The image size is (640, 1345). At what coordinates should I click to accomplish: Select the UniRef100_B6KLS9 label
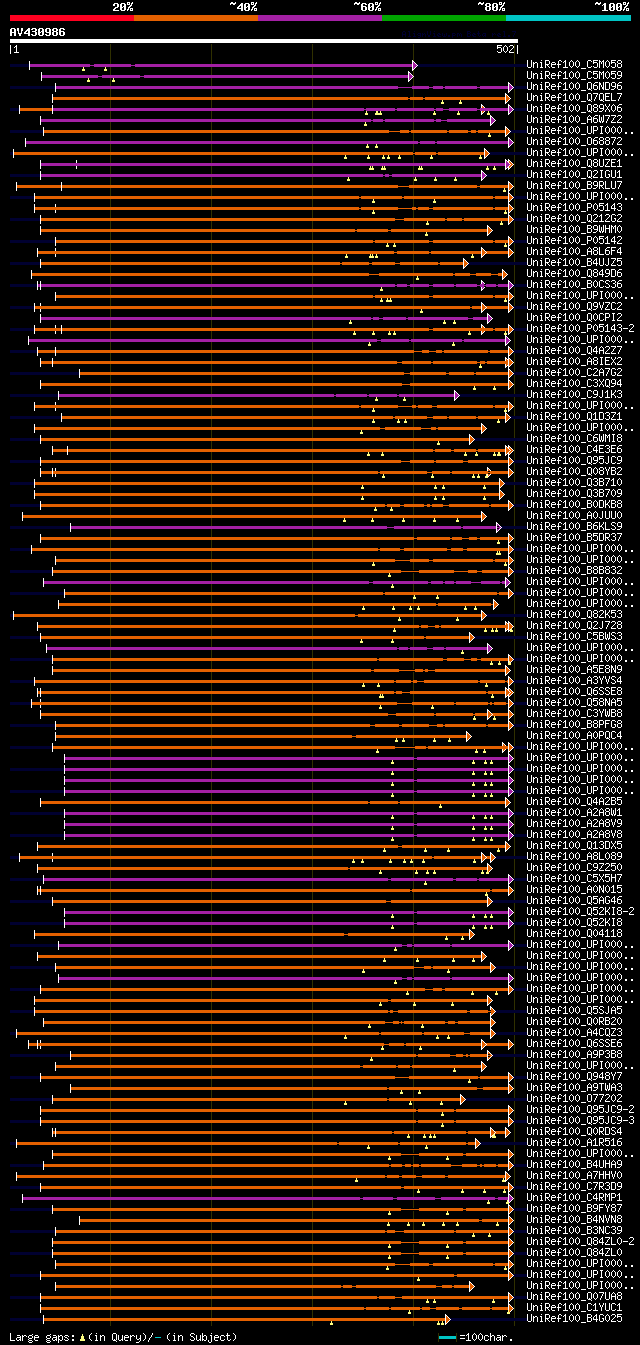[574, 526]
